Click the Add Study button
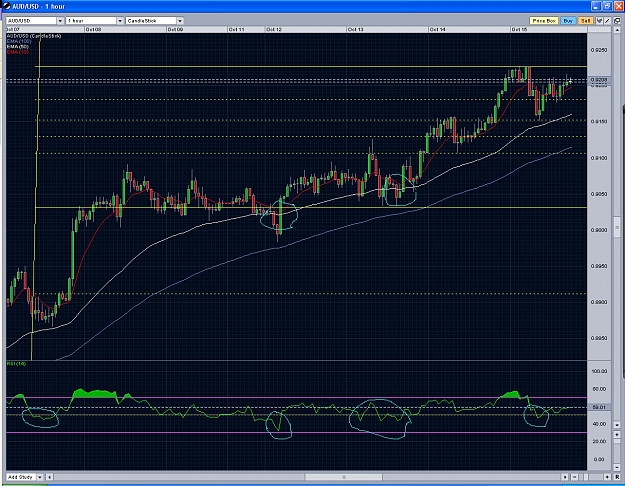The width and height of the screenshot is (625, 486). pos(21,477)
